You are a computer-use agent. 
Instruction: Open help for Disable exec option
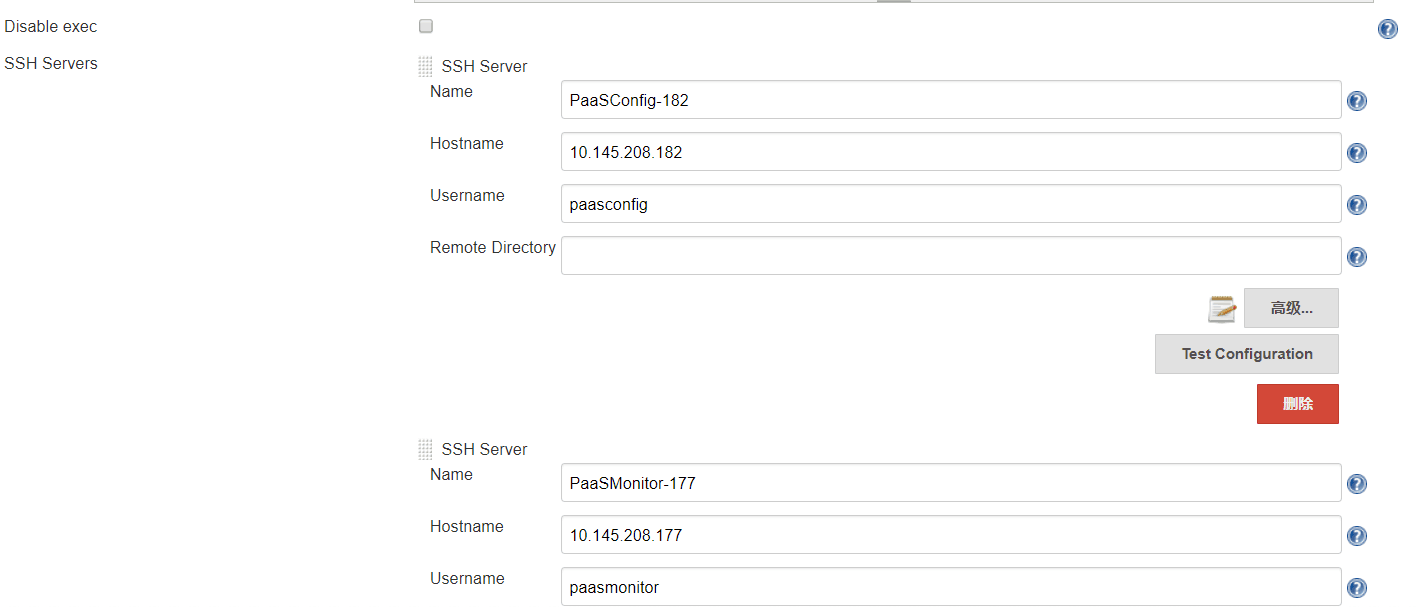click(1388, 29)
